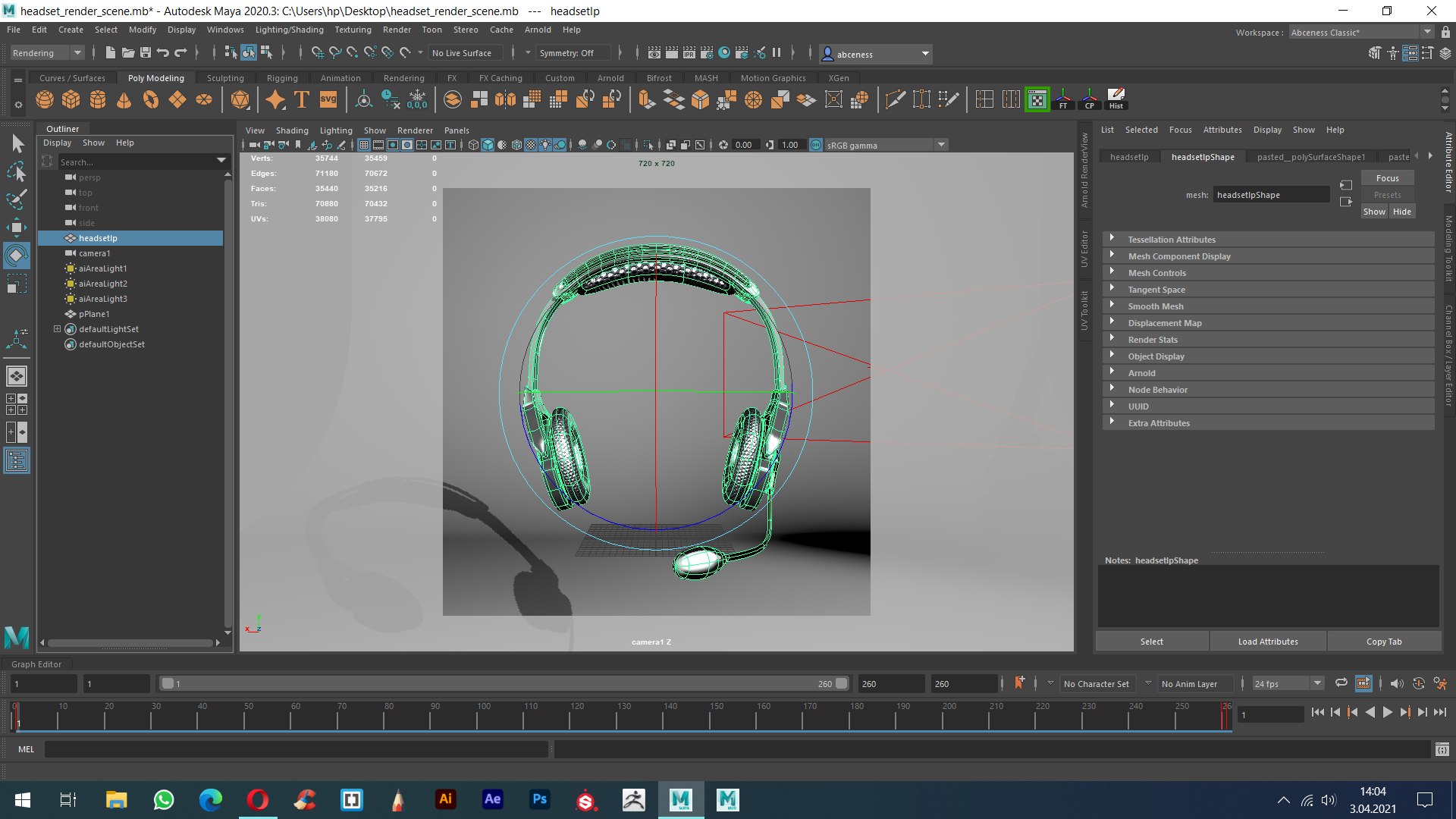Create a polygon cone from the shelf
This screenshot has width=1456, height=819.
pyautogui.click(x=124, y=99)
